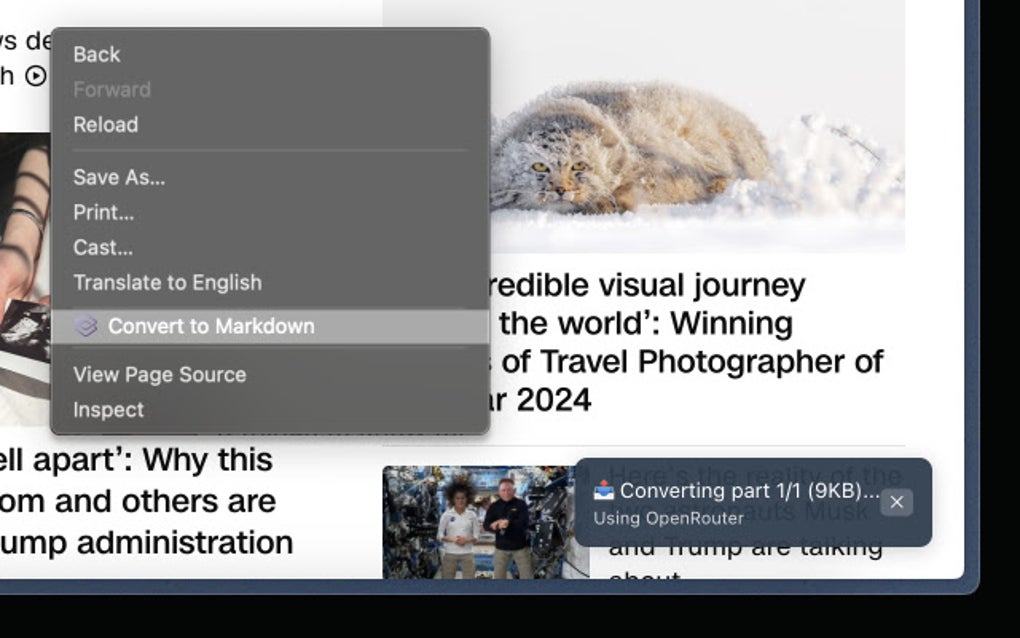Select Convert to Markdown entry
The image size is (1020, 638).
pyautogui.click(x=270, y=326)
